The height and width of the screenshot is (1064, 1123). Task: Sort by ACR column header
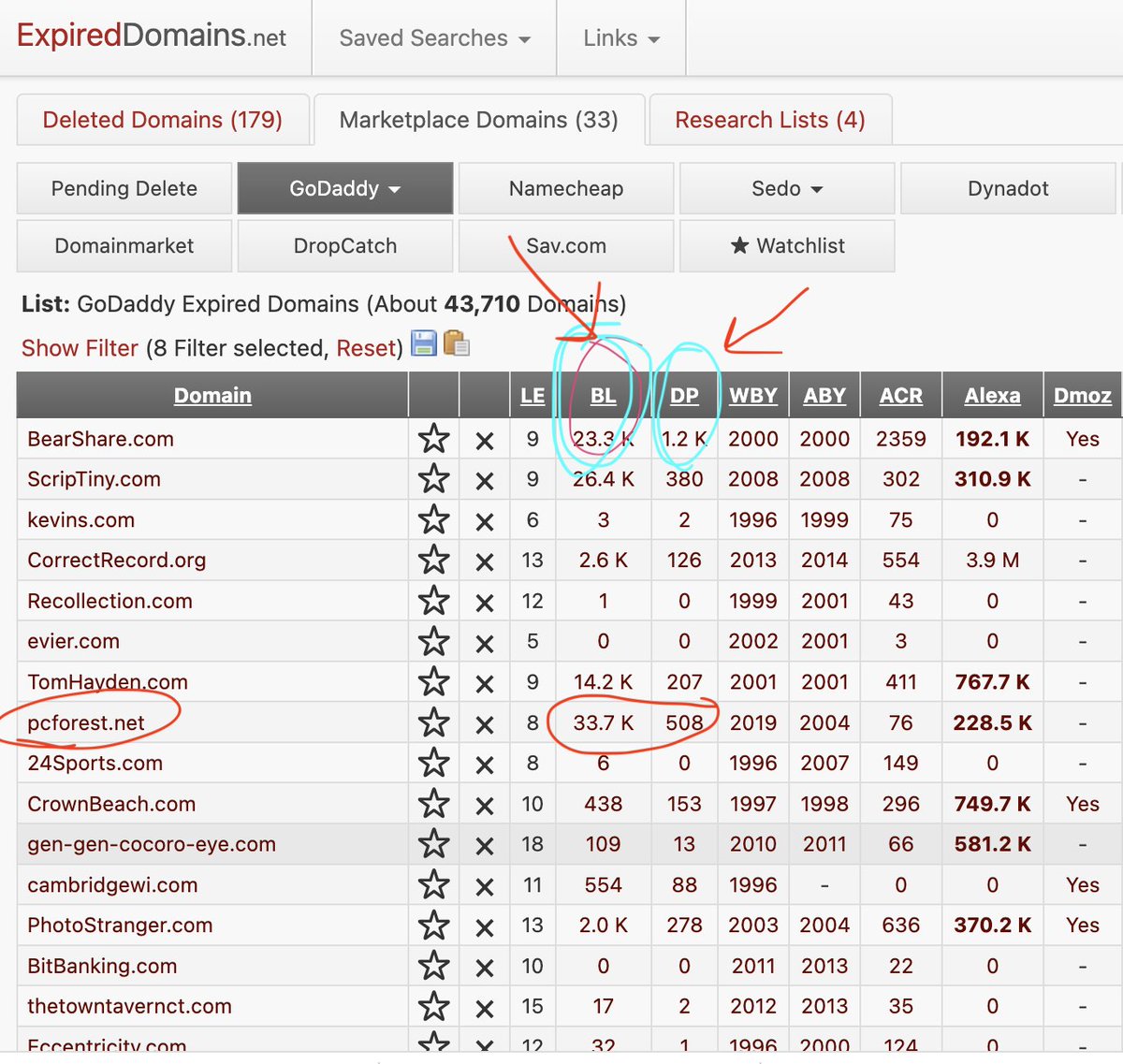click(x=901, y=395)
